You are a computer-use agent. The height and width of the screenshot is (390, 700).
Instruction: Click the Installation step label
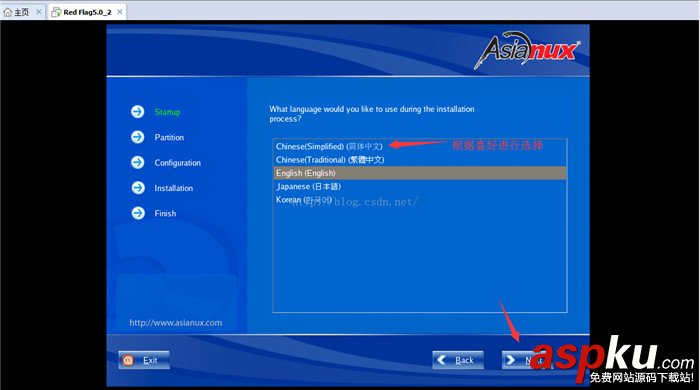pos(174,188)
